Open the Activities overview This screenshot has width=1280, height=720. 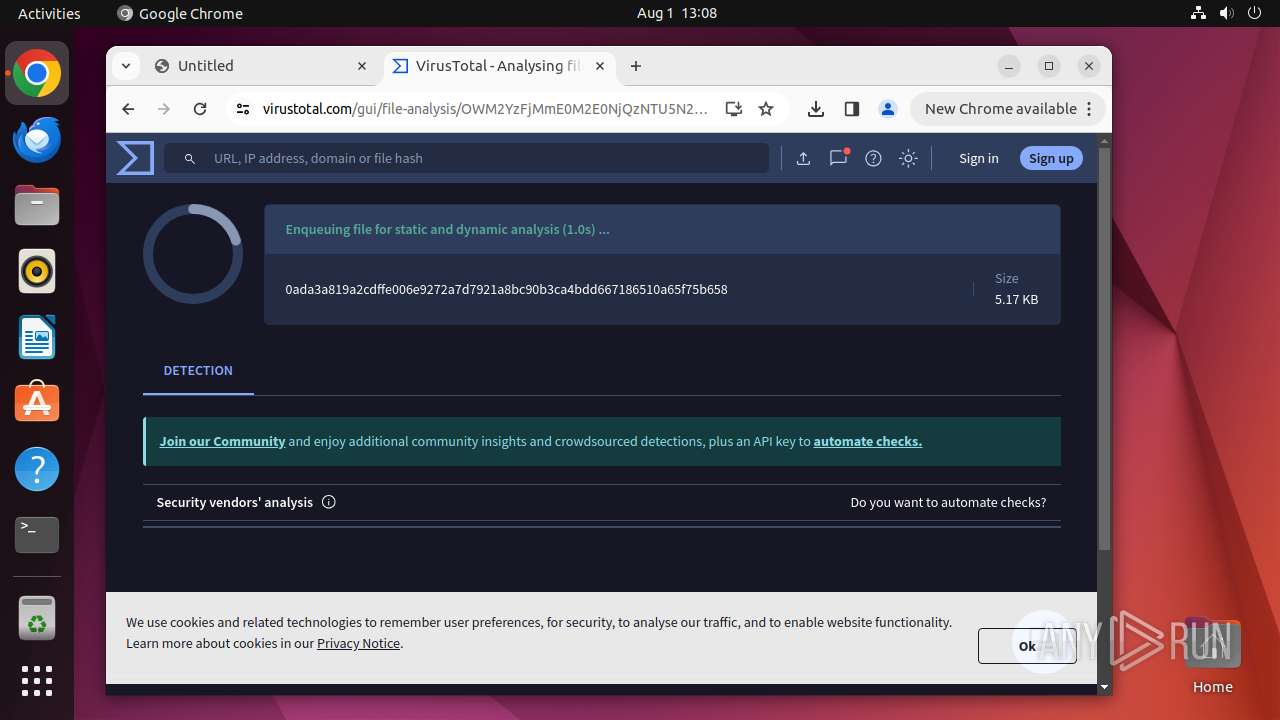pos(49,13)
